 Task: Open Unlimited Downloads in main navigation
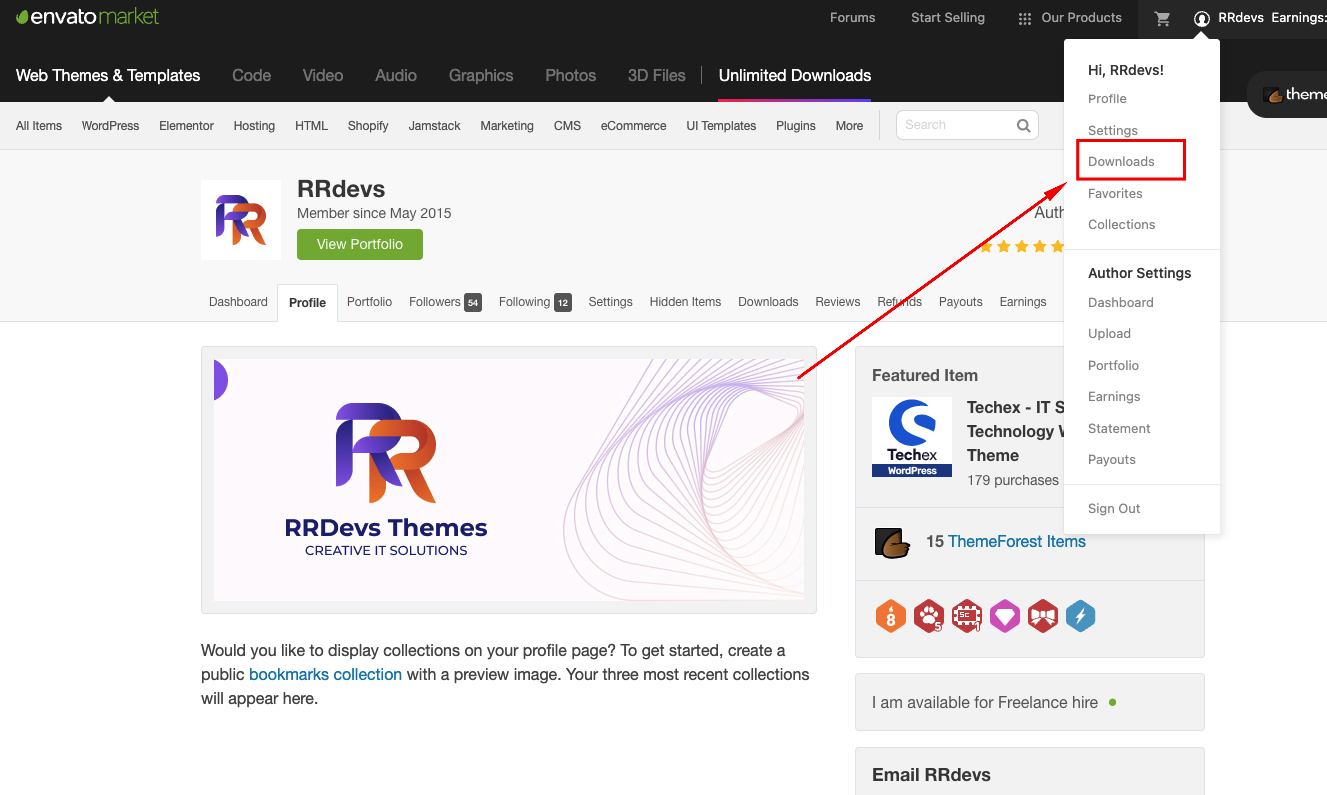tap(794, 75)
